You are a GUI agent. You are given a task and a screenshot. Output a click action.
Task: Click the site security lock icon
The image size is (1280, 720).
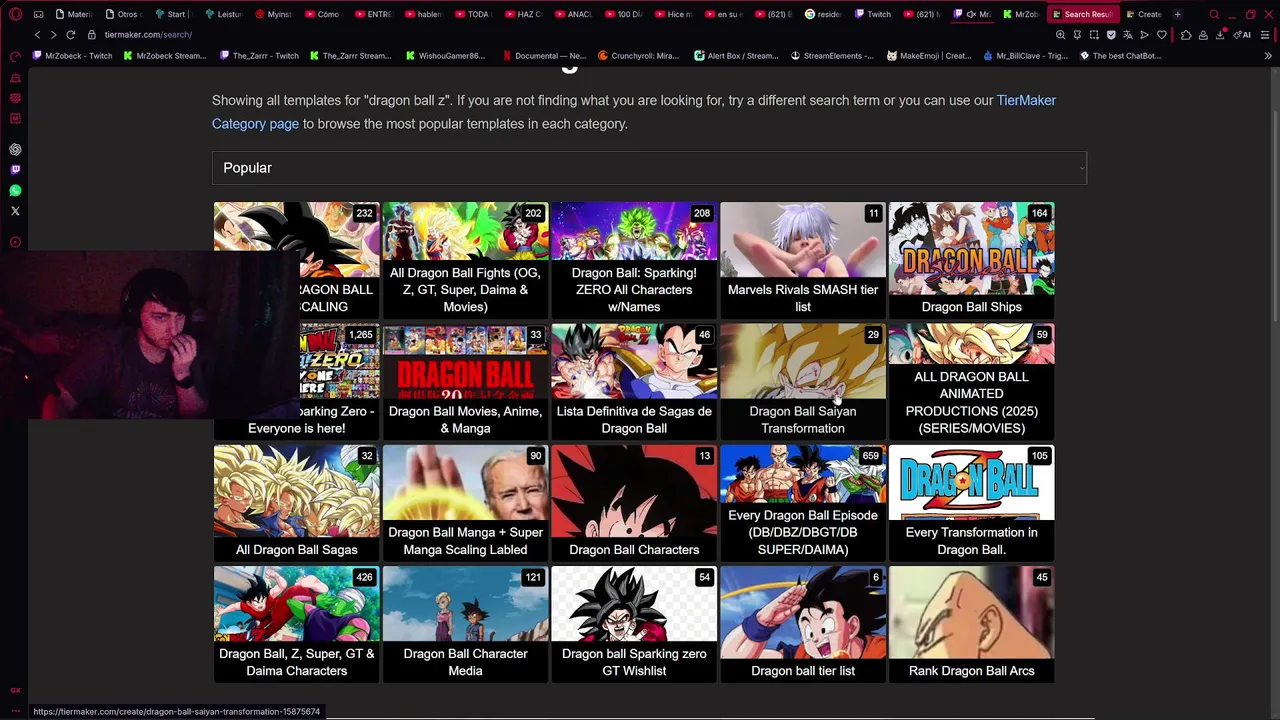pos(92,35)
